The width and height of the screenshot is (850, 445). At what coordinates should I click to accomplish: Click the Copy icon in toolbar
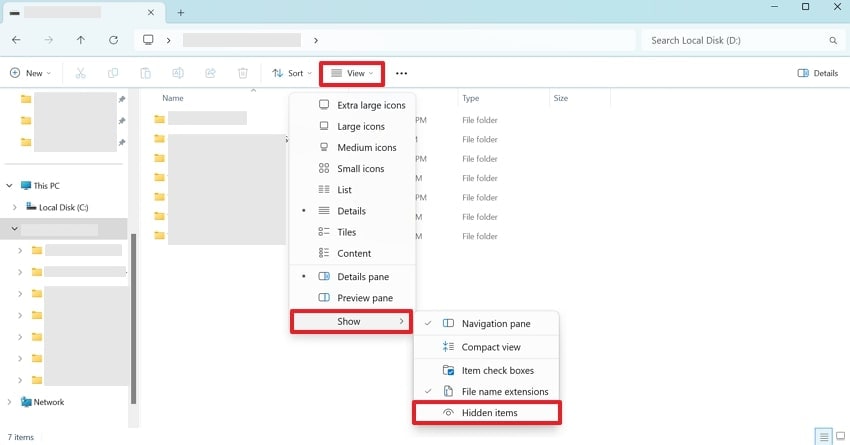113,73
